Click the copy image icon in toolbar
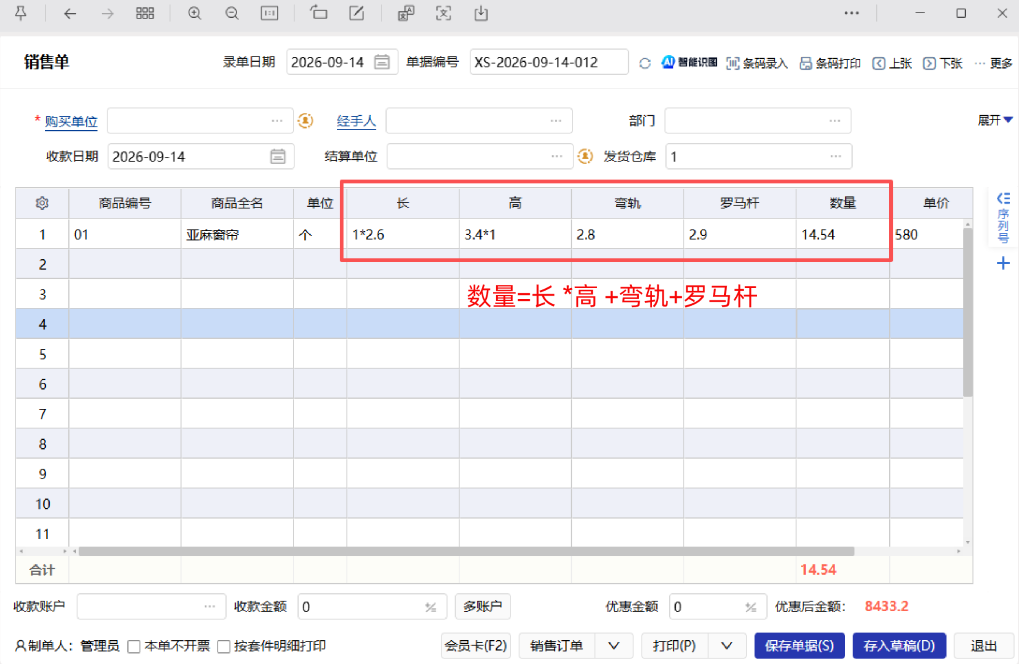Image resolution: width=1019 pixels, height=664 pixels. click(406, 13)
